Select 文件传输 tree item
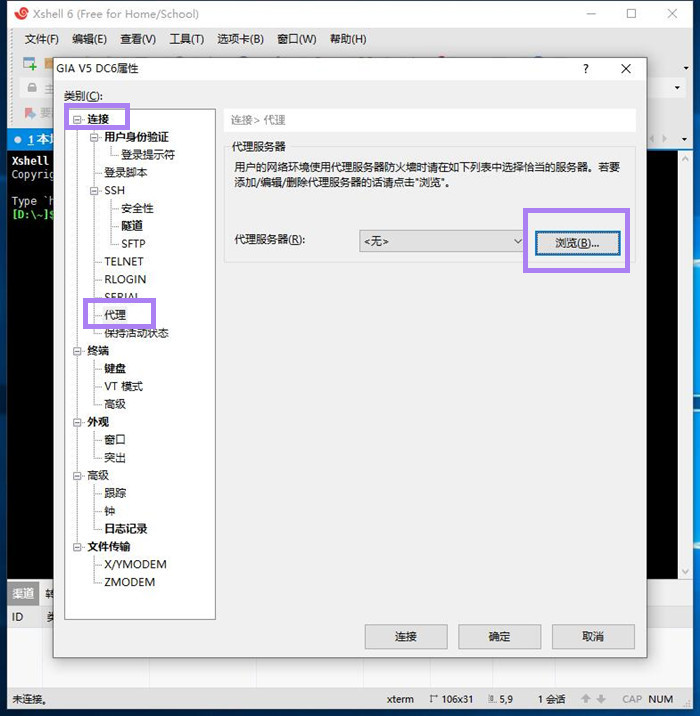 [109, 547]
